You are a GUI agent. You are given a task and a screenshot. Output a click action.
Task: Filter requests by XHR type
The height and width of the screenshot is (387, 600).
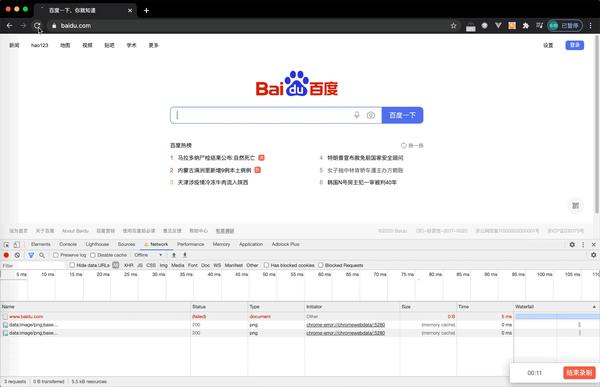129,265
